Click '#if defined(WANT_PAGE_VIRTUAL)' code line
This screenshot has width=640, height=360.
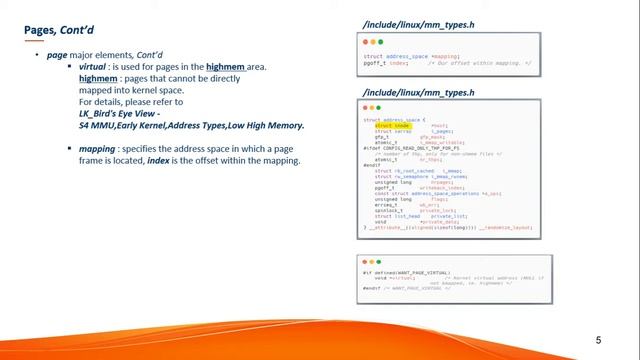pyautogui.click(x=407, y=273)
